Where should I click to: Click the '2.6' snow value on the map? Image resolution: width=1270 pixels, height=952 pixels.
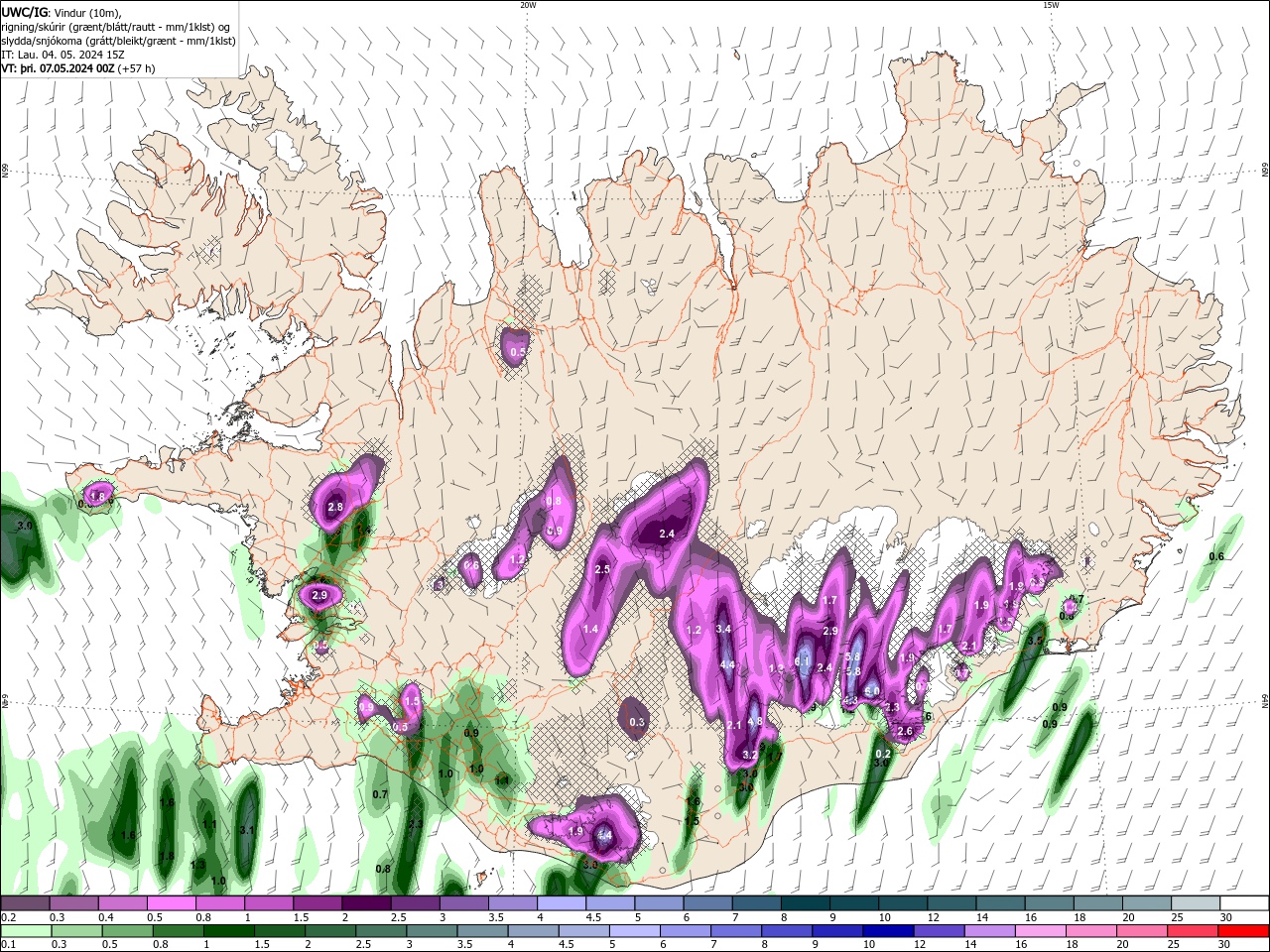coord(905,731)
